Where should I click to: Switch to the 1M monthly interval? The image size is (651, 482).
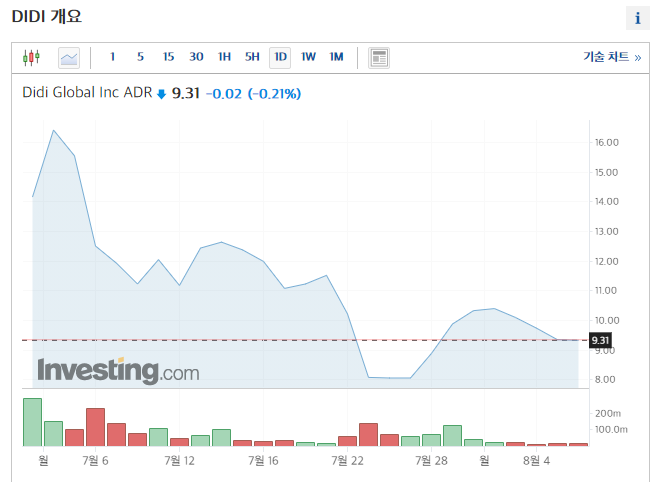point(336,57)
